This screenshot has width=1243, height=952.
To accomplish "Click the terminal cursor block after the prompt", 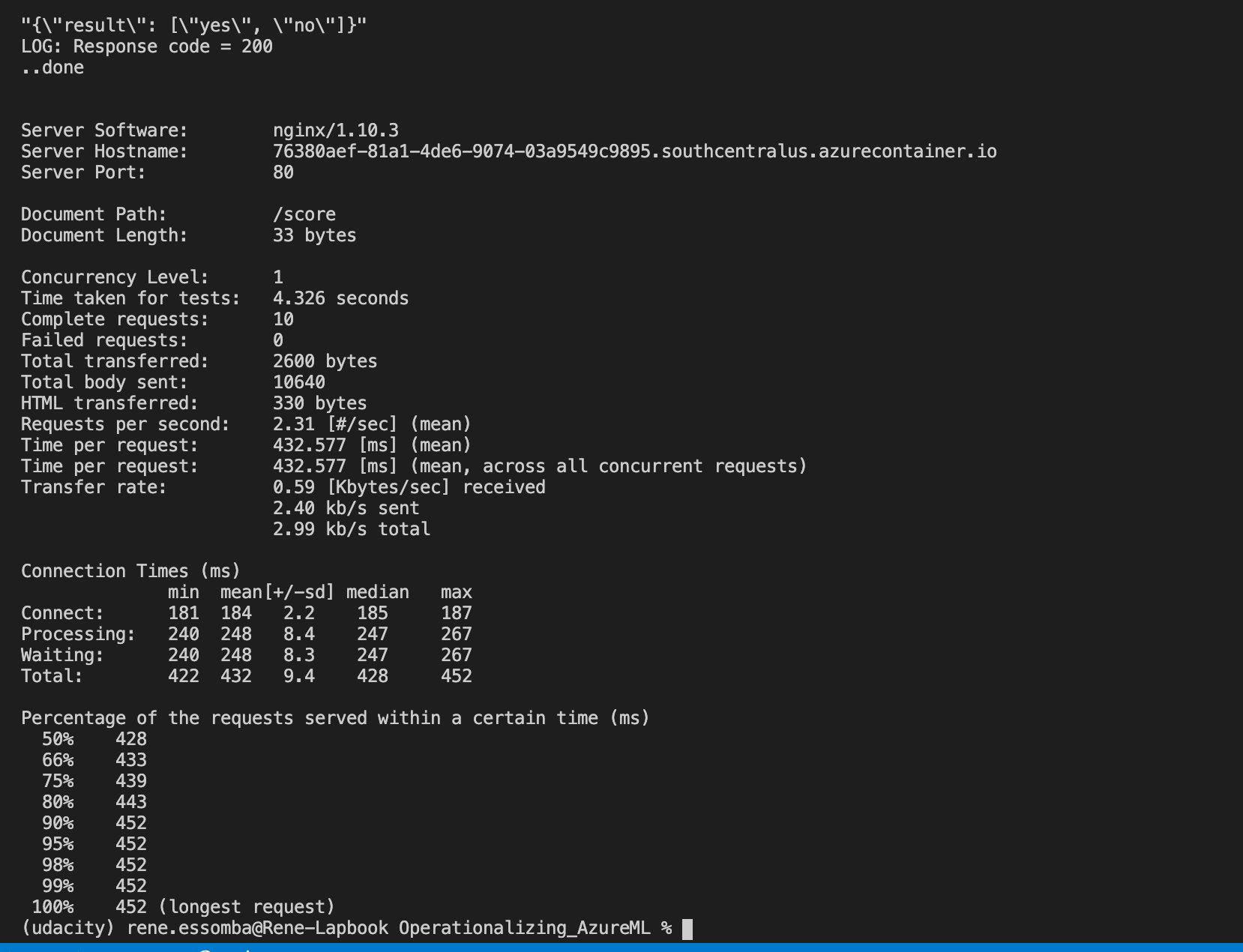I will coord(687,929).
